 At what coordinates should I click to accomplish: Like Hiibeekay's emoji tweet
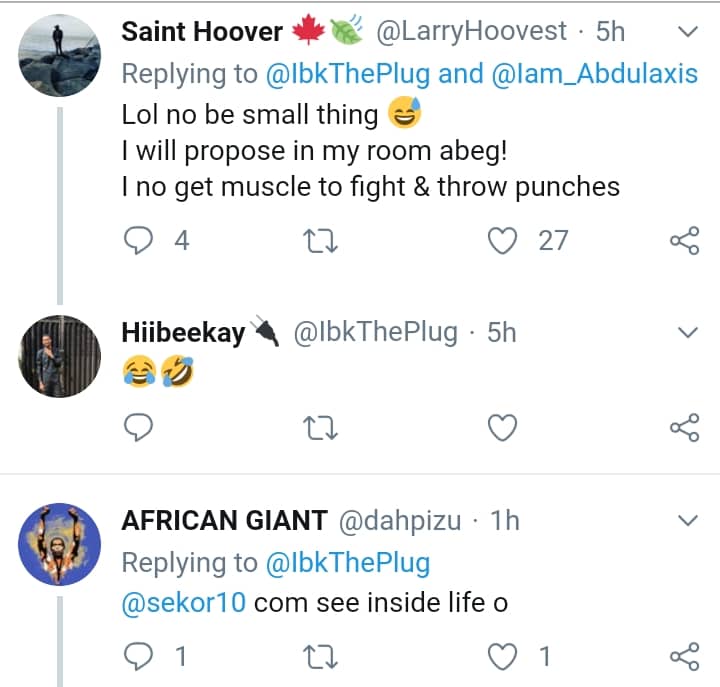[x=502, y=428]
